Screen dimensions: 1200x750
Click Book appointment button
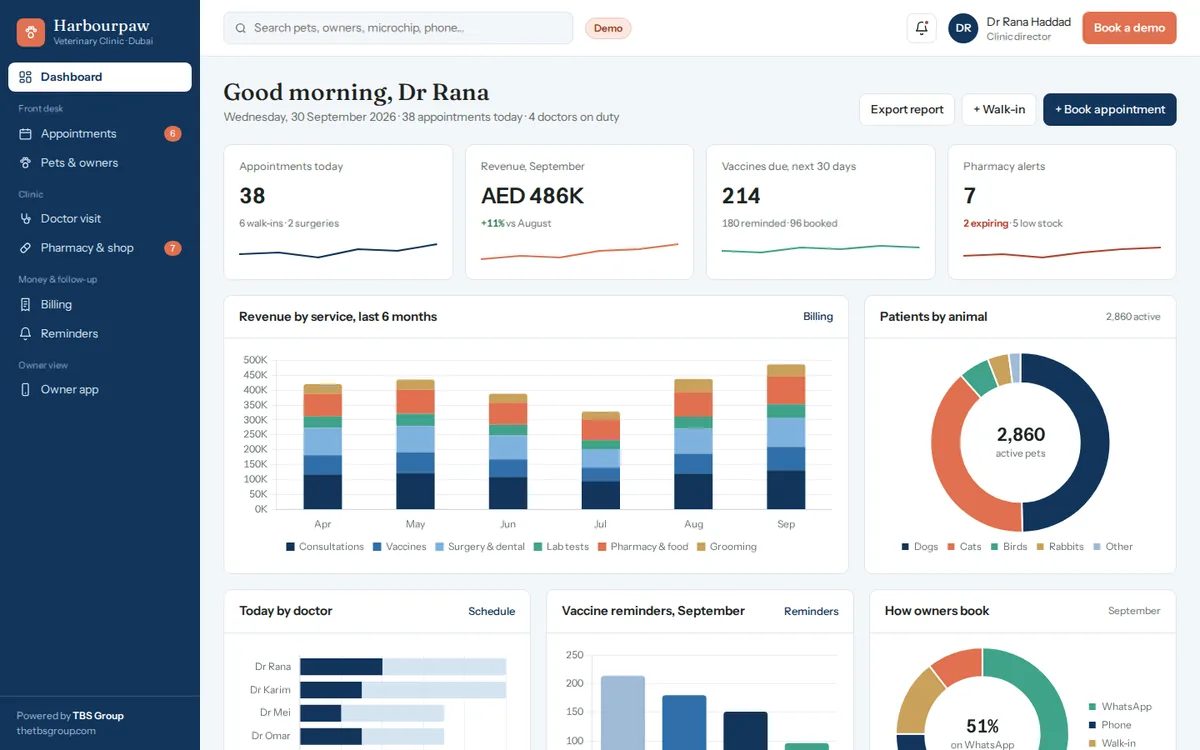[1110, 110]
